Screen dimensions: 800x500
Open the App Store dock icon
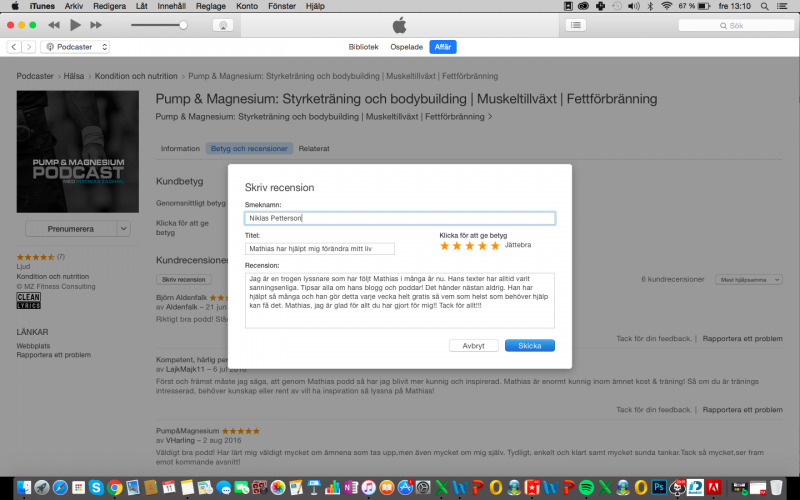(x=405, y=487)
